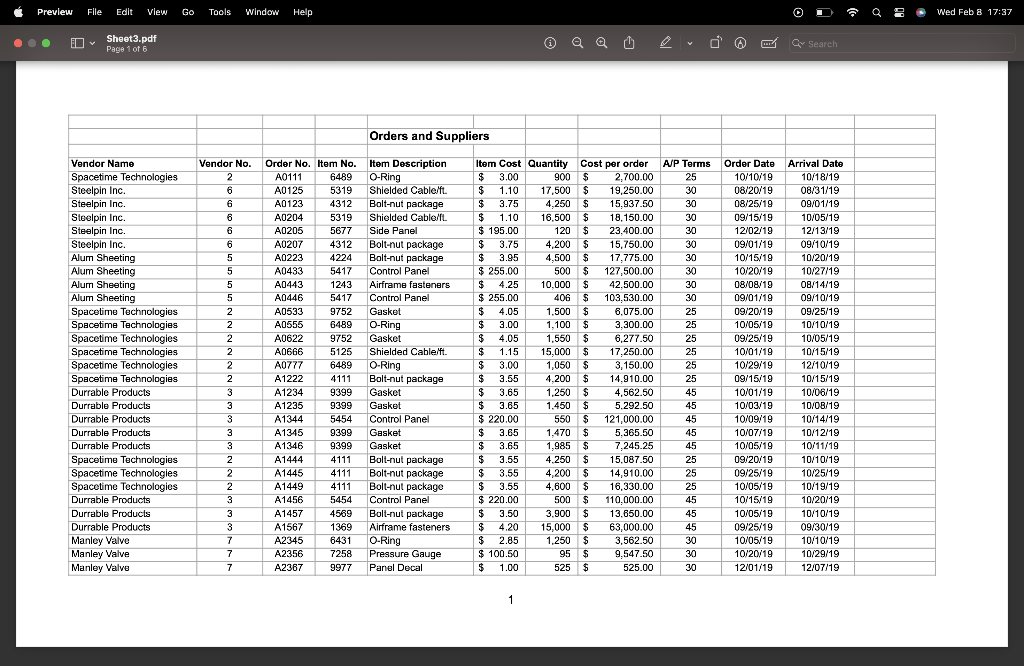This screenshot has width=1024, height=666.
Task: Click inside the Search field
Action: pyautogui.click(x=900, y=43)
